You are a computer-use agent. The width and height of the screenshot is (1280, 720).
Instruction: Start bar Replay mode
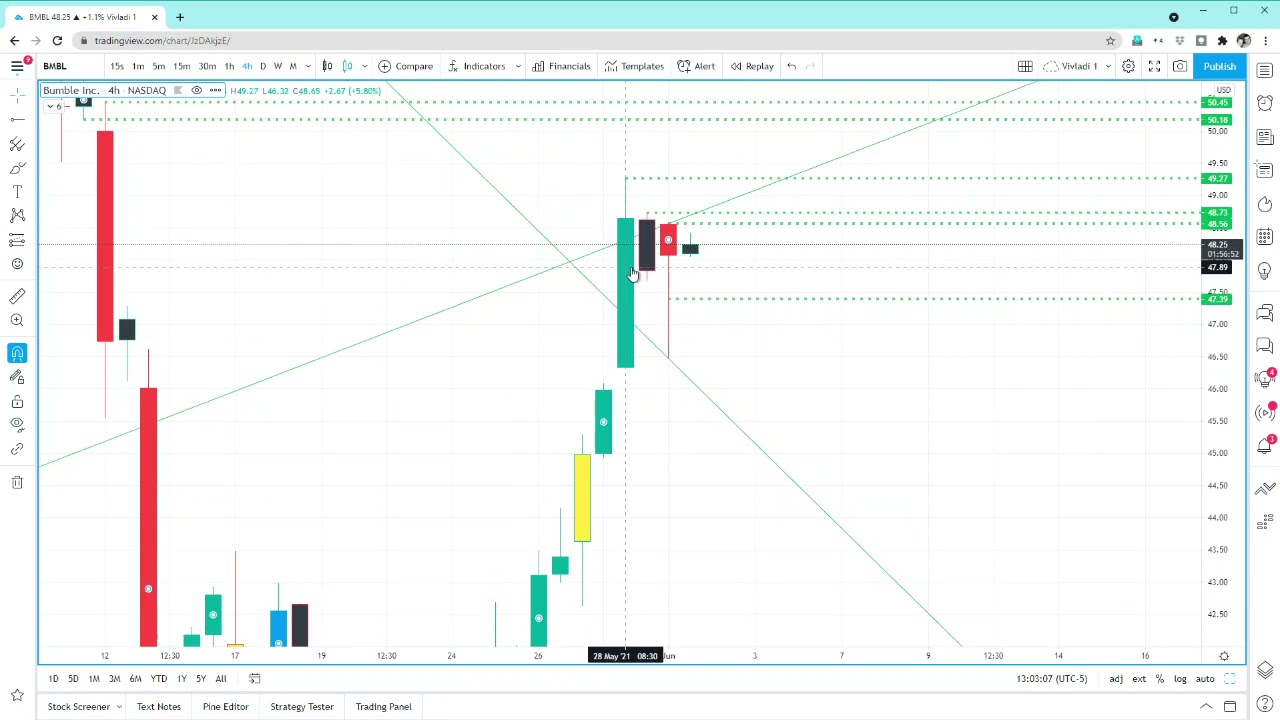[x=752, y=66]
